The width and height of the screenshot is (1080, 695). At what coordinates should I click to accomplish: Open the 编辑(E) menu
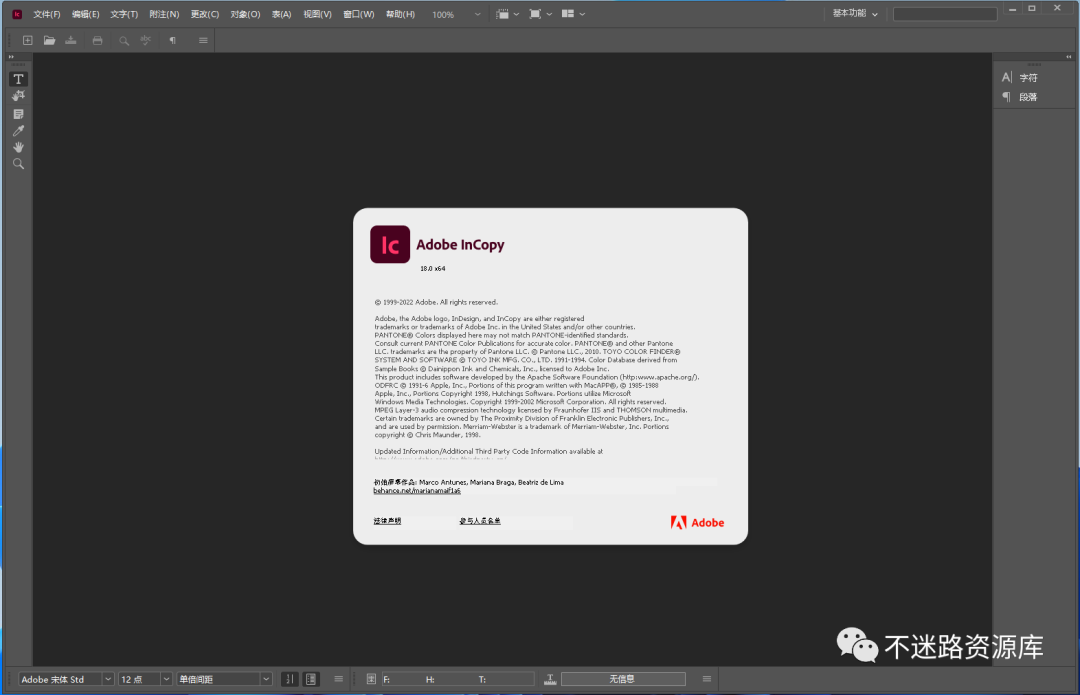pos(85,14)
